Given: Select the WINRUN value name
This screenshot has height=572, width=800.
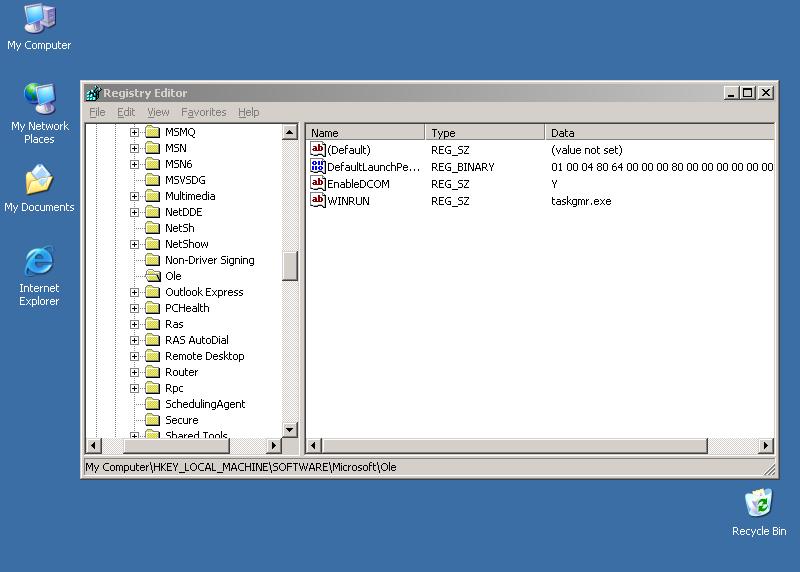Looking at the screenshot, I should click(x=348, y=201).
